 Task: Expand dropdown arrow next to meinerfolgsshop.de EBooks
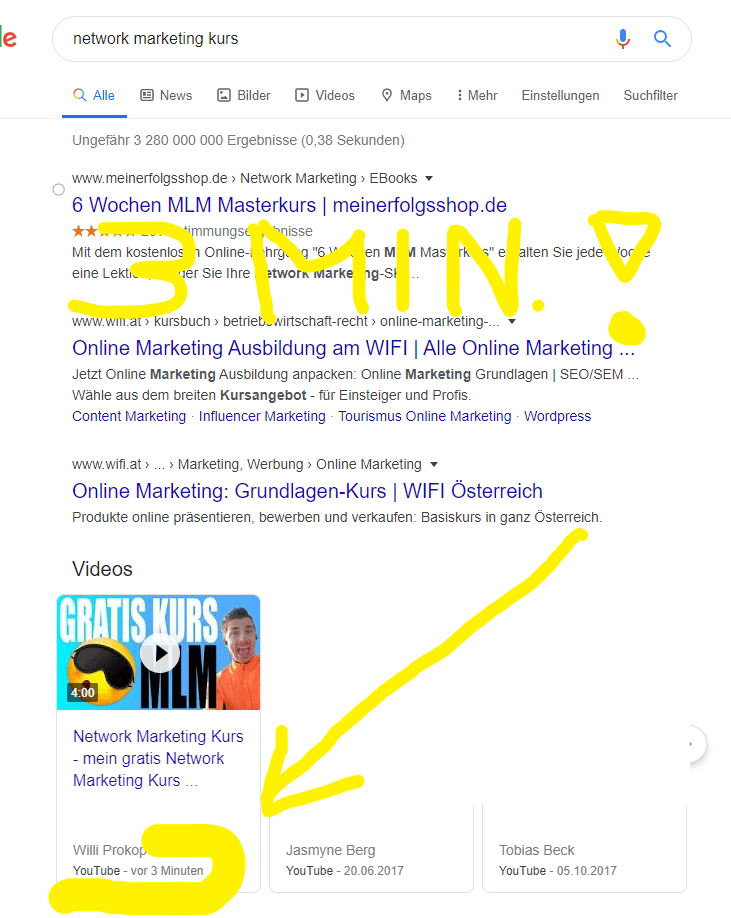tap(429, 179)
